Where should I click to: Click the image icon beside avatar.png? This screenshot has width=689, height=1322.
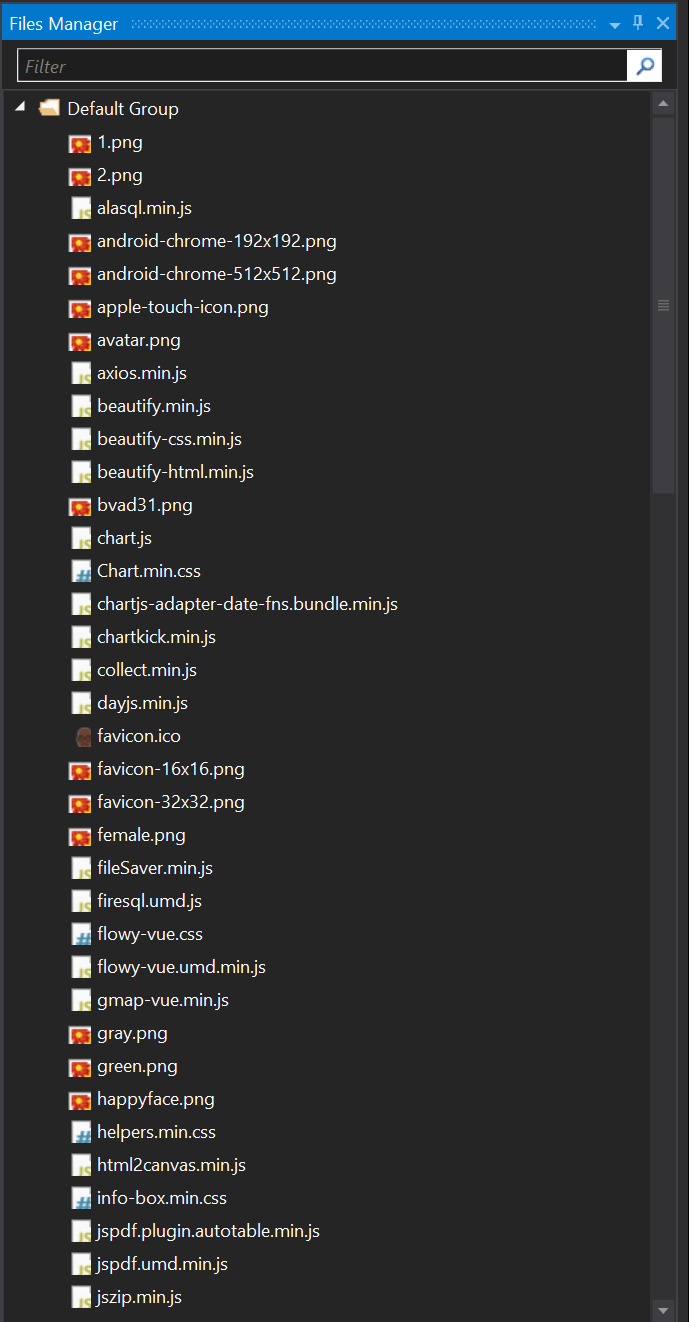pos(80,341)
